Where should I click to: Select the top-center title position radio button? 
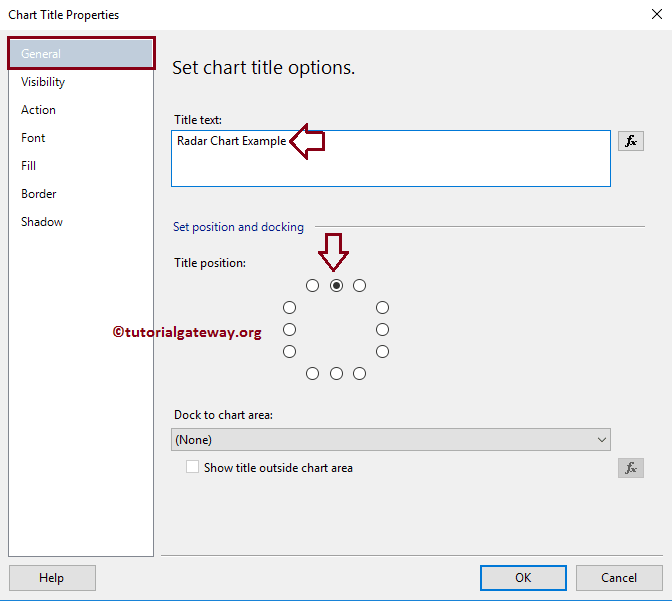336,286
